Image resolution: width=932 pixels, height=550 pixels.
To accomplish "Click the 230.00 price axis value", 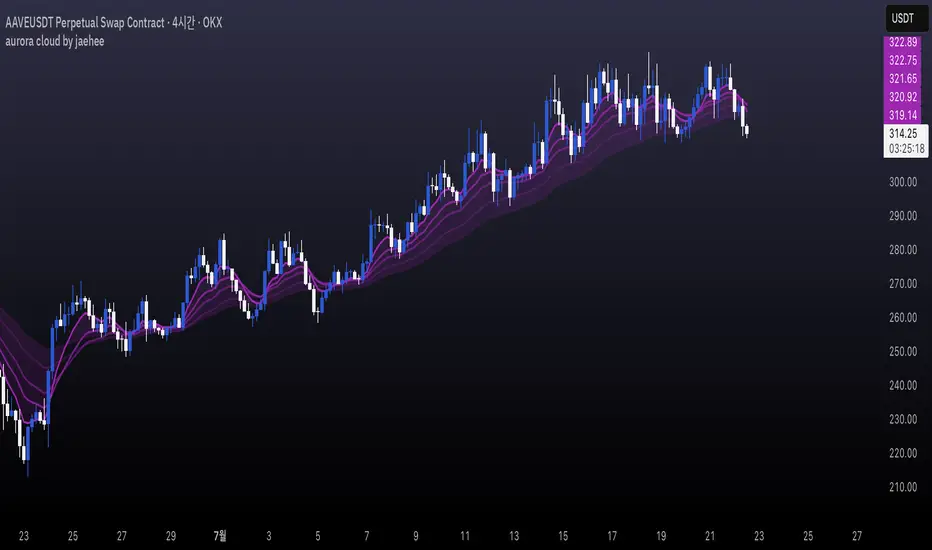I will click(x=903, y=419).
